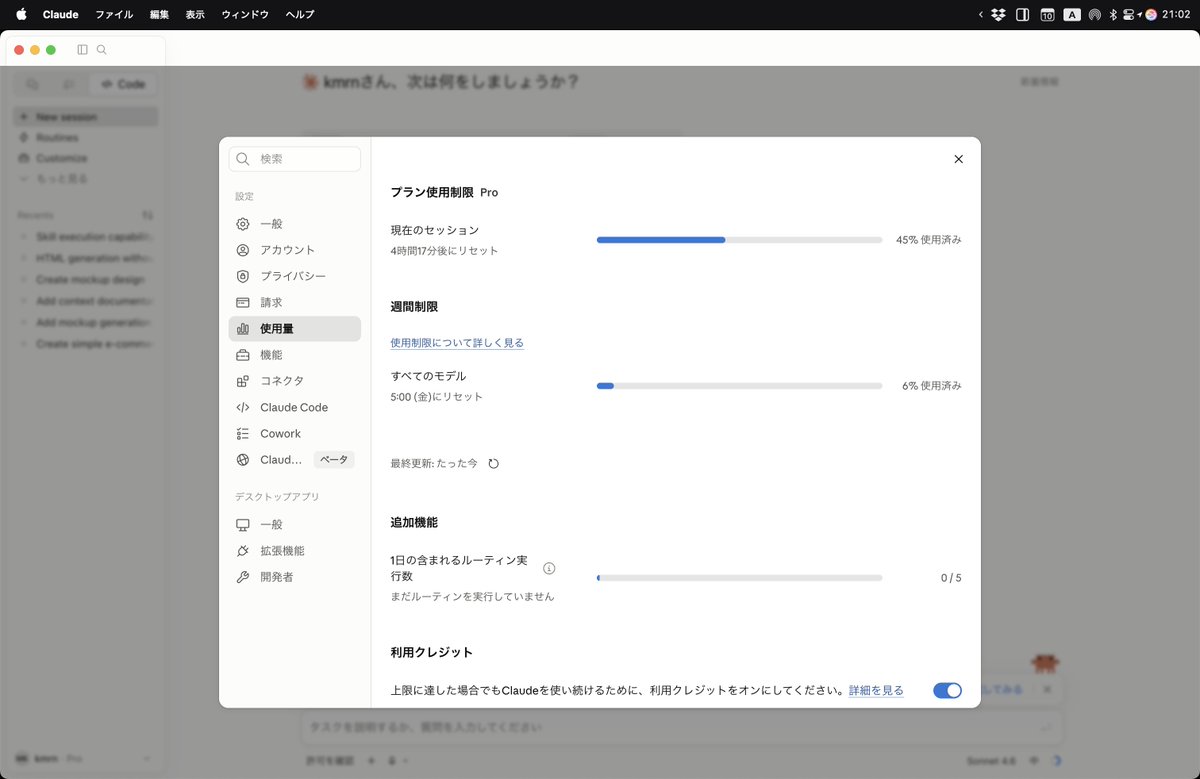
Task: Toggle 利用クレジット switch off
Action: tap(947, 690)
